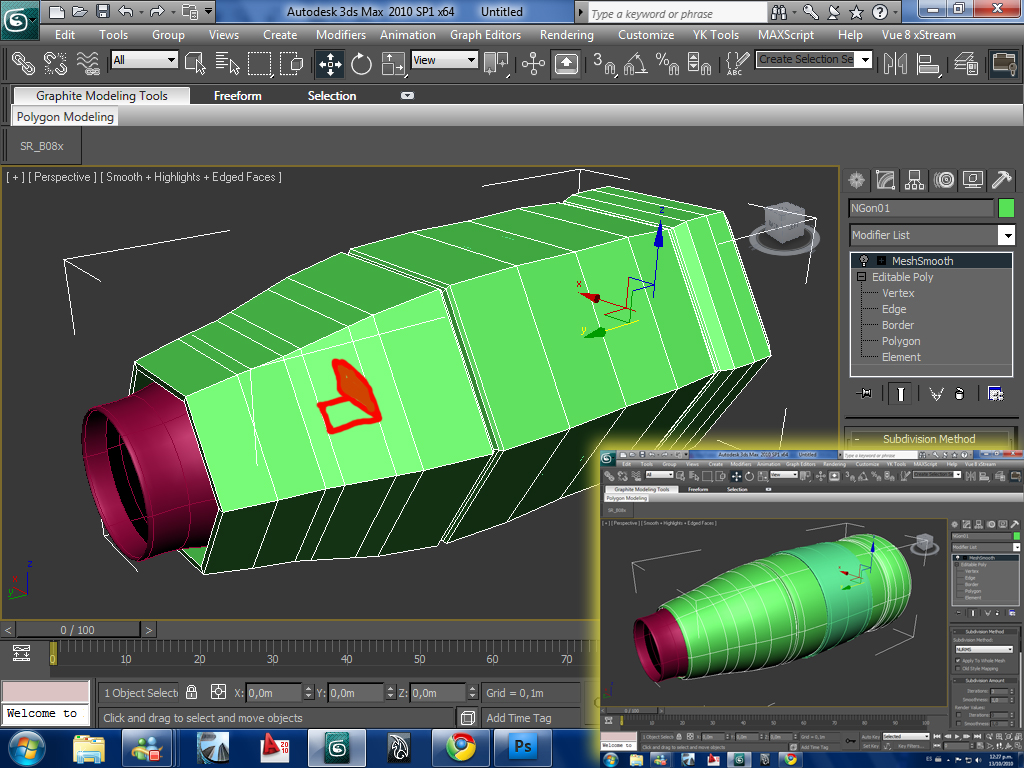This screenshot has width=1024, height=768.
Task: Toggle the Pin Stack pushpin
Action: coord(864,394)
